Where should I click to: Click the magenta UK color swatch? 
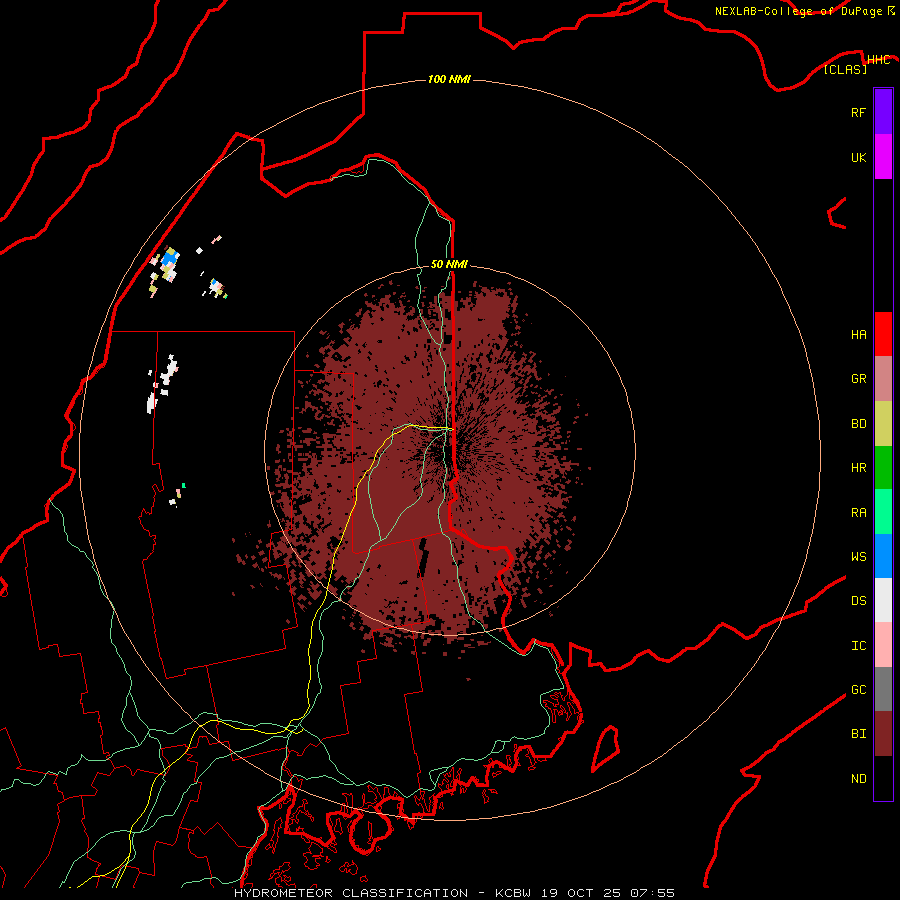(883, 157)
